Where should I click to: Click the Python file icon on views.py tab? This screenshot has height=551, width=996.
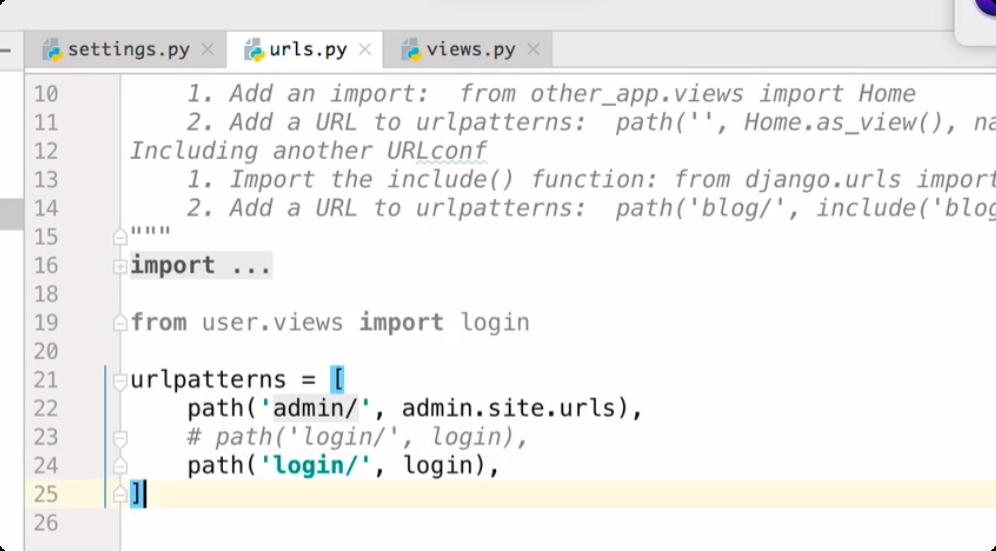412,50
